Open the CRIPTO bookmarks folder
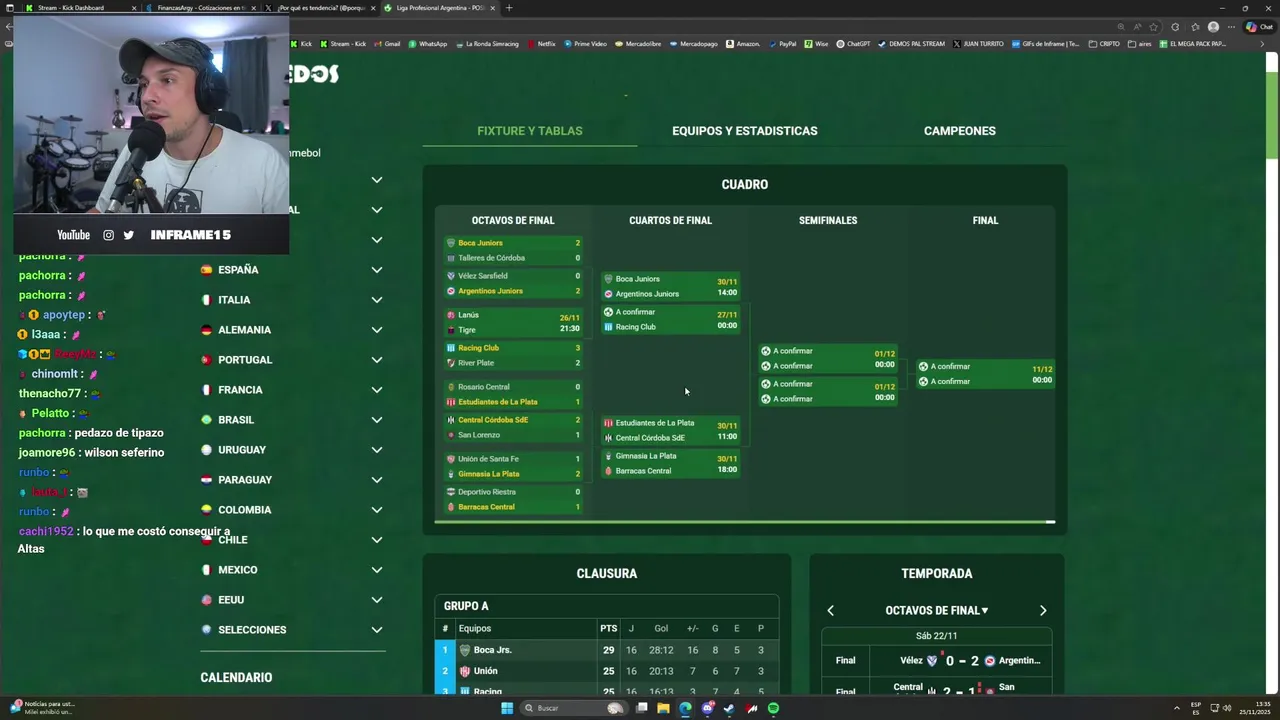Image resolution: width=1280 pixels, height=720 pixels. coord(1104,44)
